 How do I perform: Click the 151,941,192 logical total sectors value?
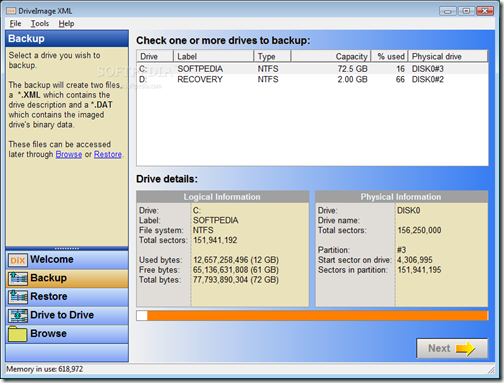coord(215,240)
